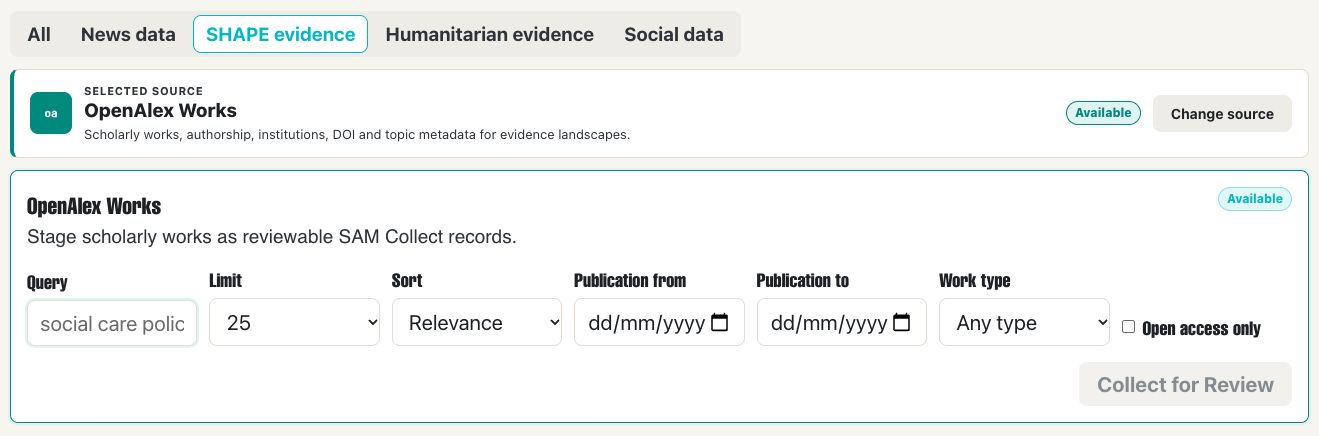Open the Humanitarian evidence tab
Screen dimensions: 1319x436
[489, 34]
